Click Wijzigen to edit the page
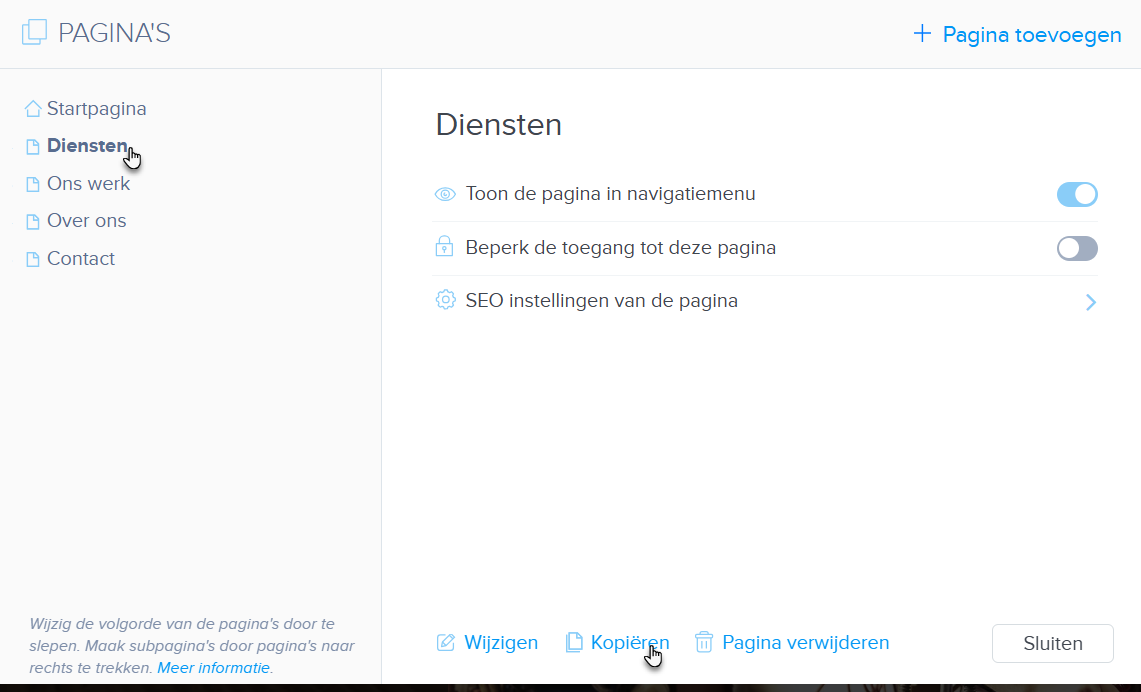This screenshot has width=1141, height=692. click(501, 643)
